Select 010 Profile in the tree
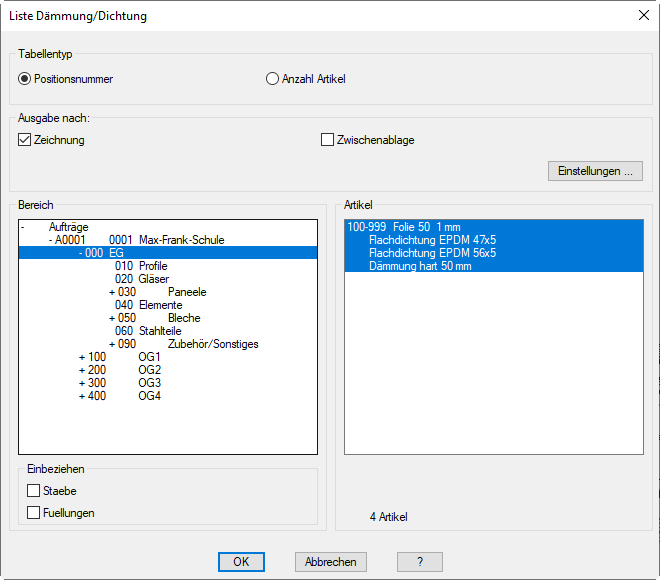The height and width of the screenshot is (580, 660). 140,266
